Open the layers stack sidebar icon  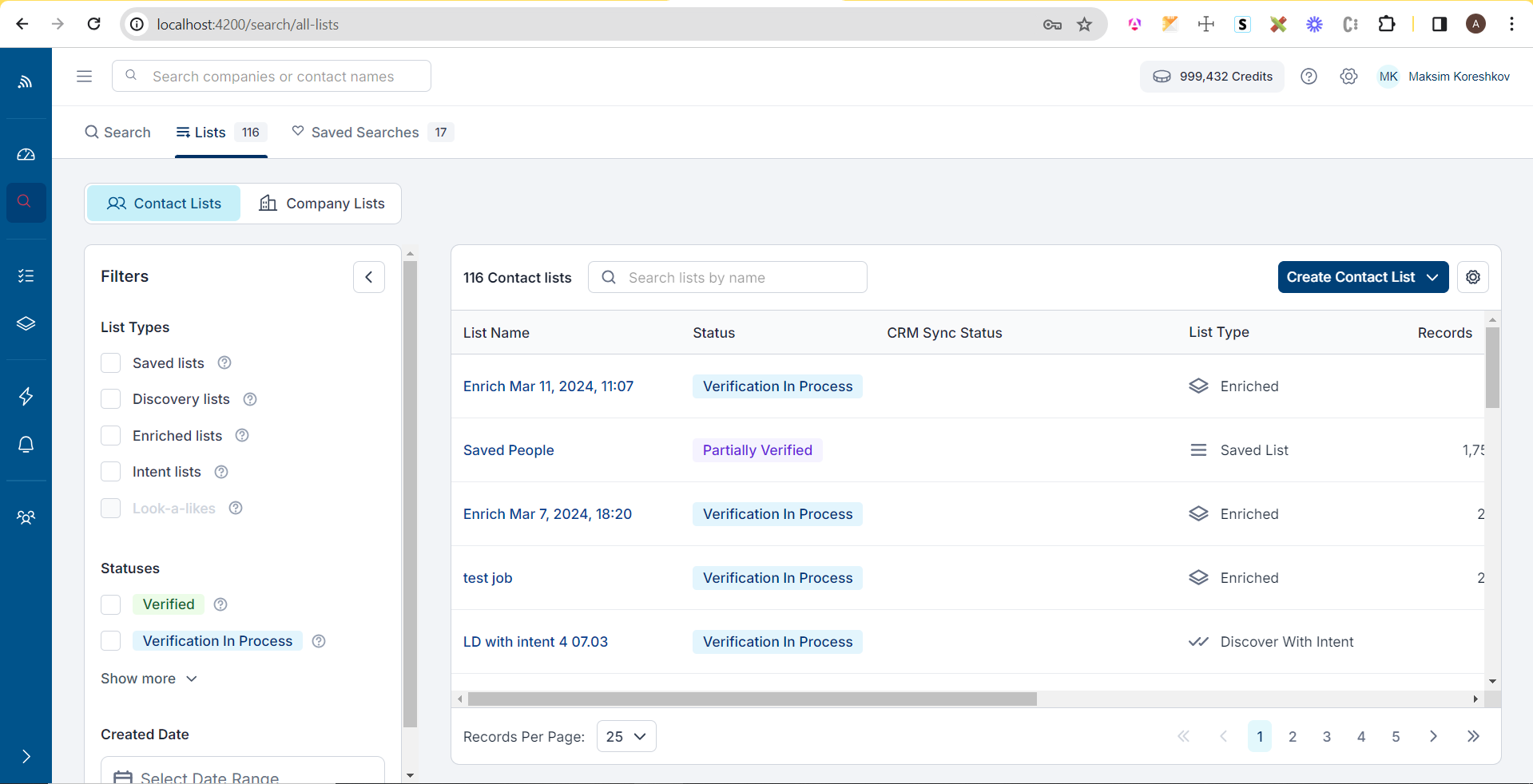coord(26,323)
